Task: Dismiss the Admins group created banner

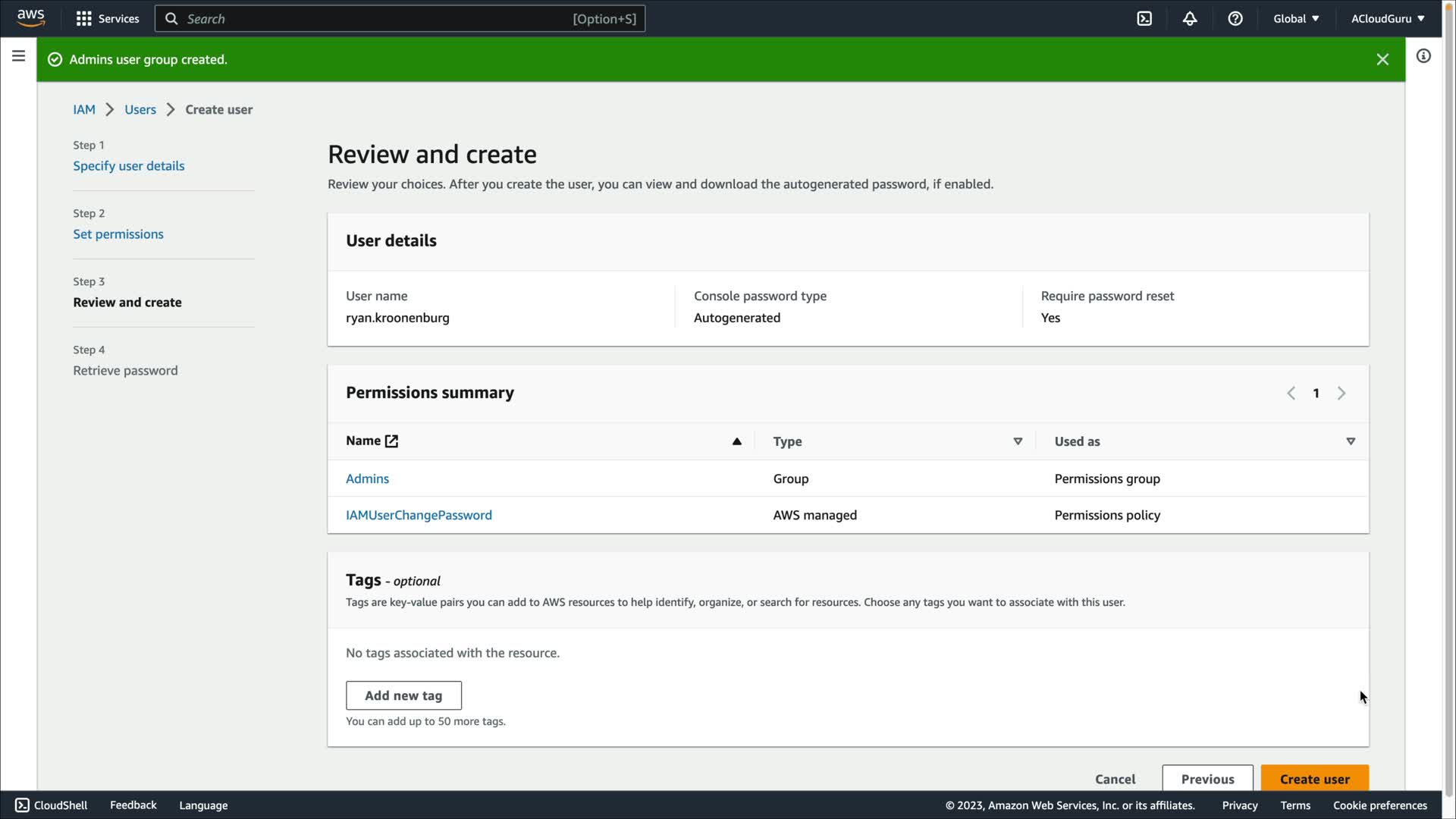Action: click(x=1382, y=59)
